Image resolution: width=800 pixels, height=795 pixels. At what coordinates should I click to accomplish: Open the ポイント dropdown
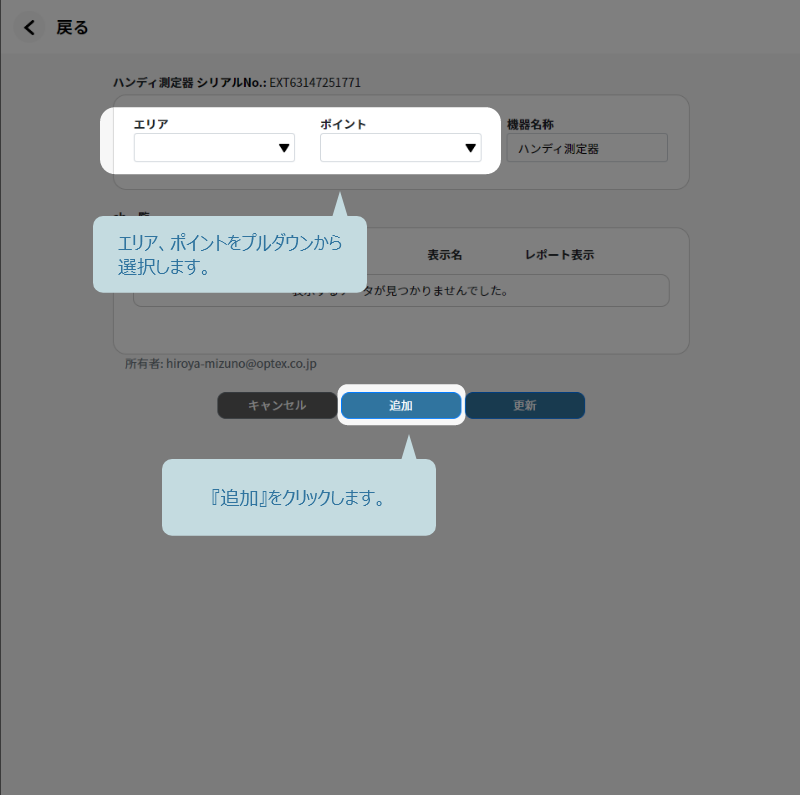pos(401,148)
